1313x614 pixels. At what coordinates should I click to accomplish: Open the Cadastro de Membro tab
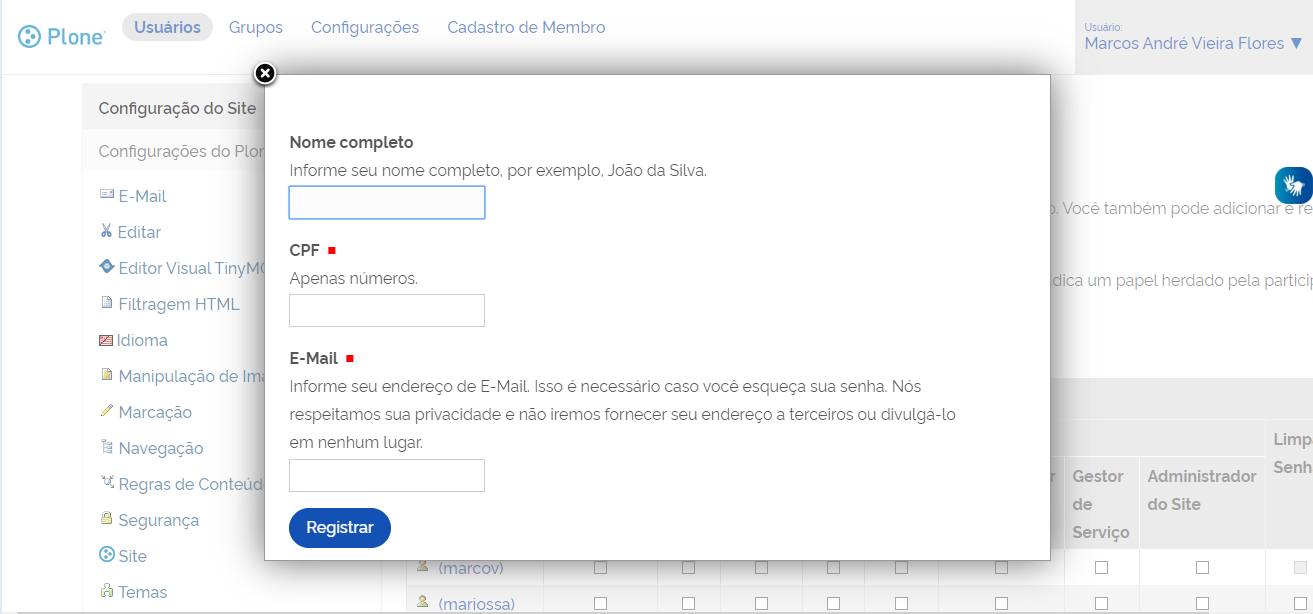(x=526, y=27)
